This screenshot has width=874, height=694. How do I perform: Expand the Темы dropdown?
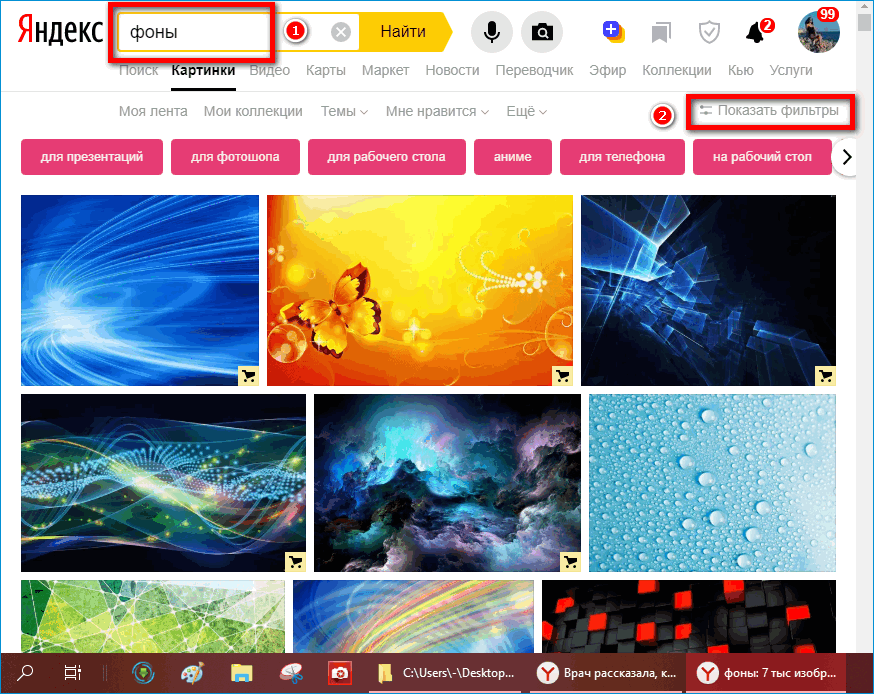[x=344, y=111]
